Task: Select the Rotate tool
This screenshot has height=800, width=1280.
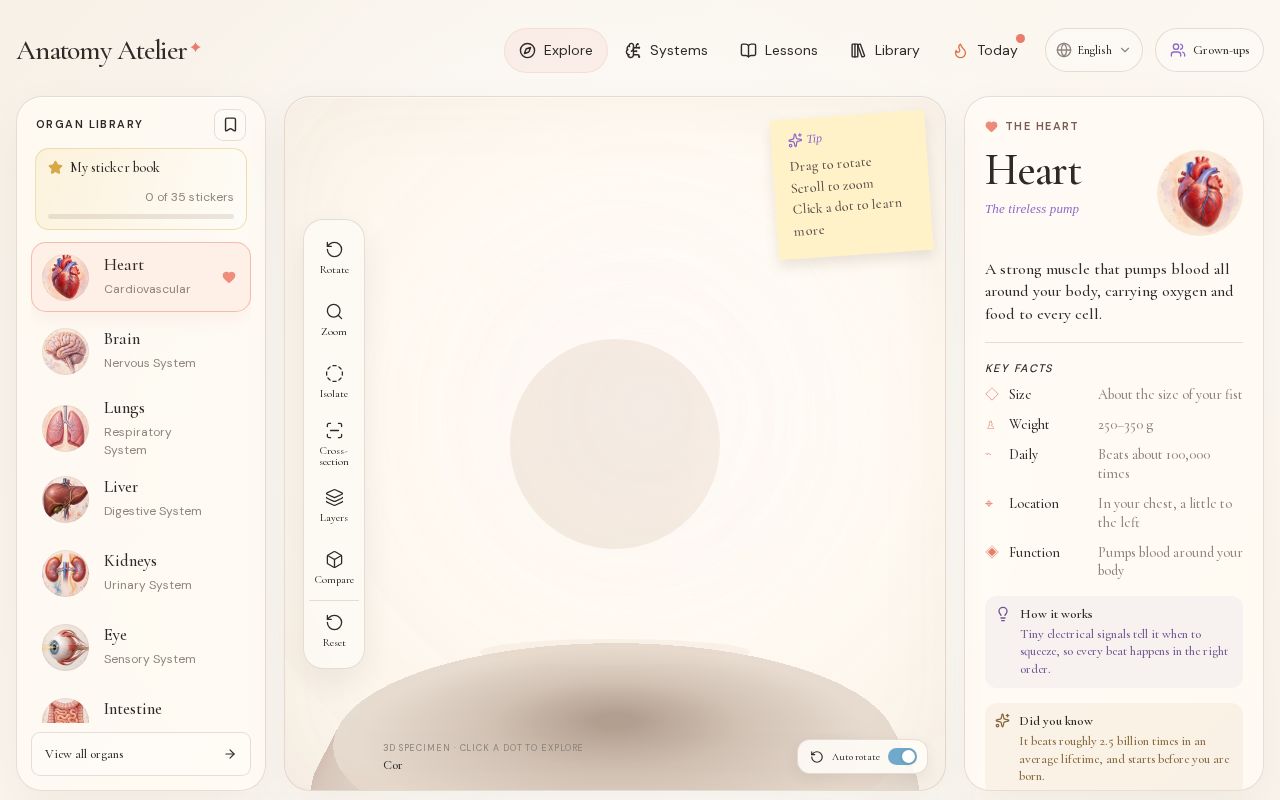Action: pos(334,257)
